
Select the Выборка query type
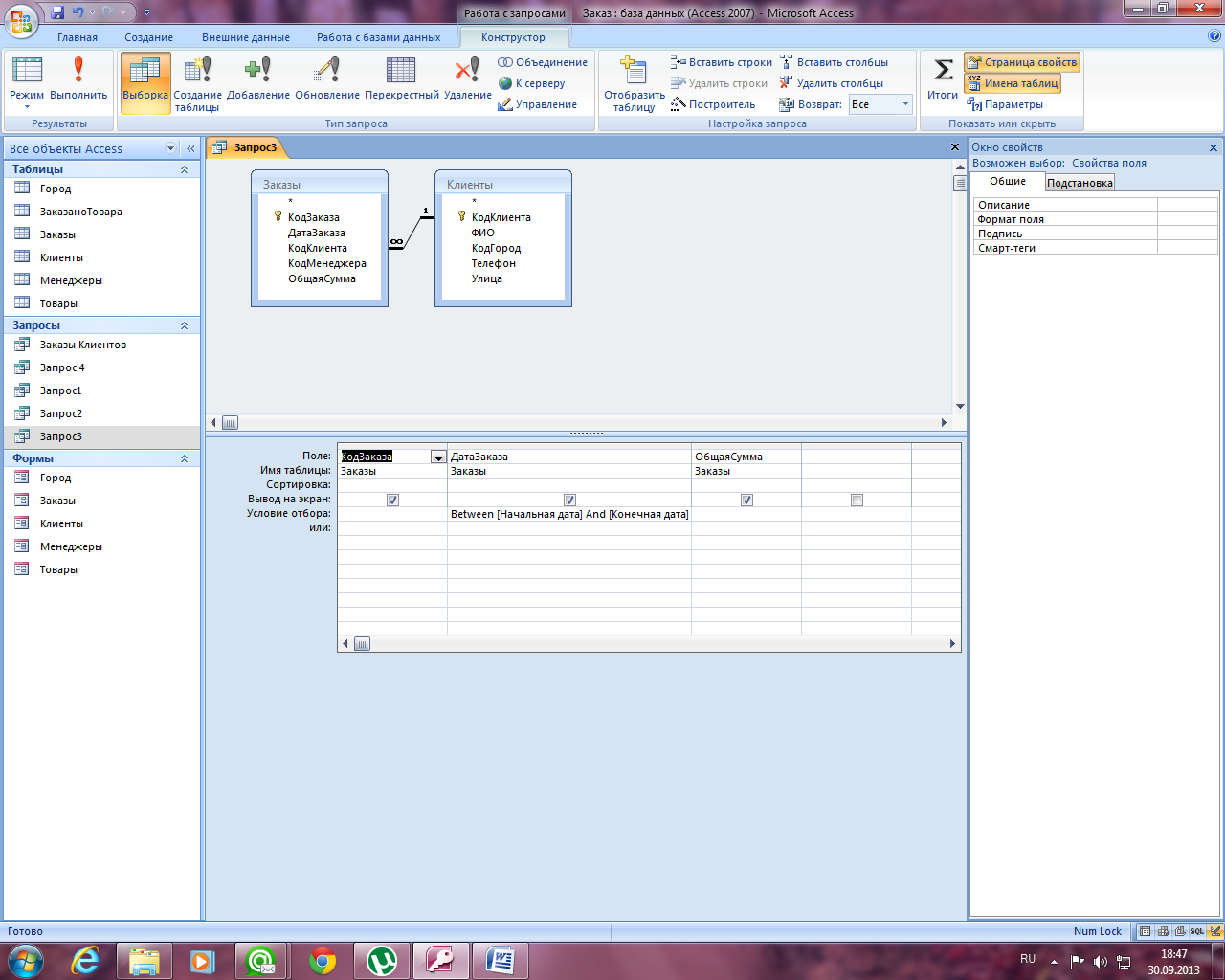tap(145, 81)
